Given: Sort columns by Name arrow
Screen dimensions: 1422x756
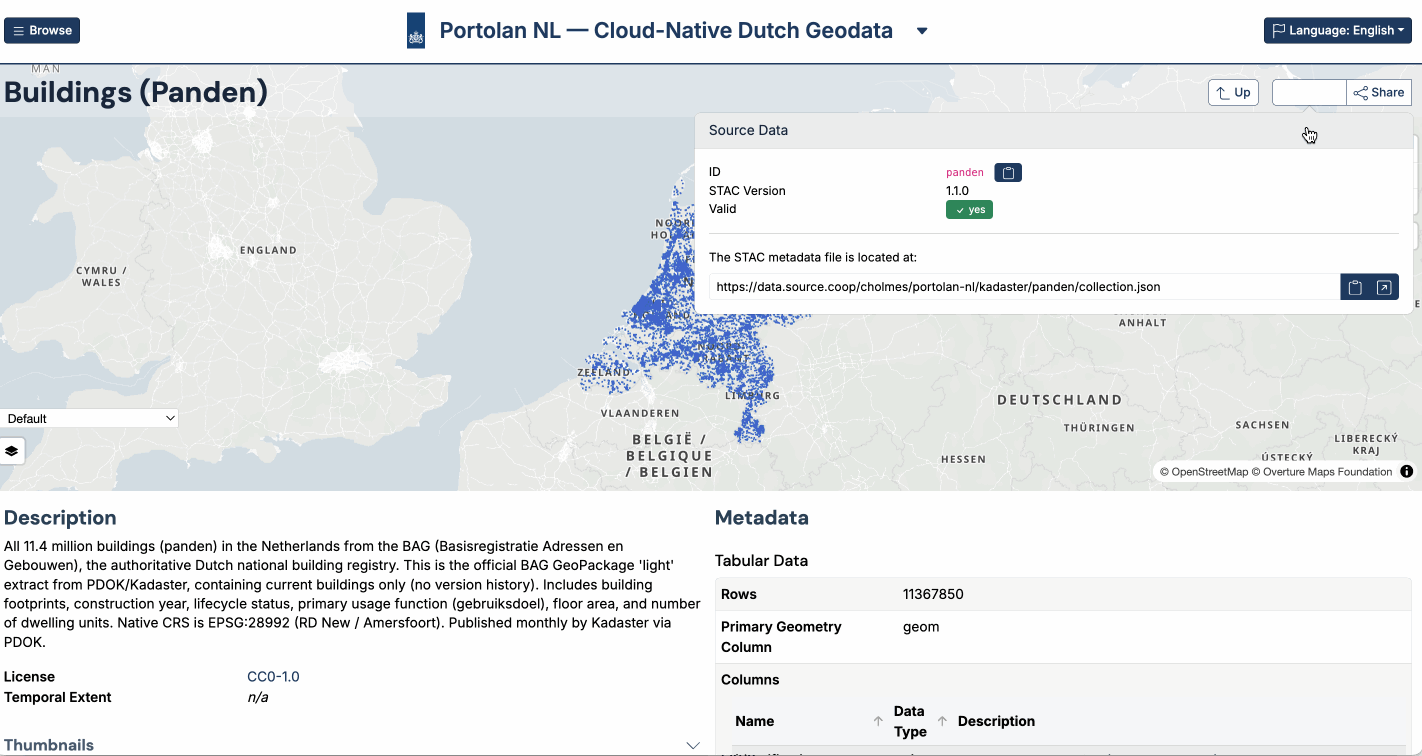Looking at the screenshot, I should (x=878, y=721).
